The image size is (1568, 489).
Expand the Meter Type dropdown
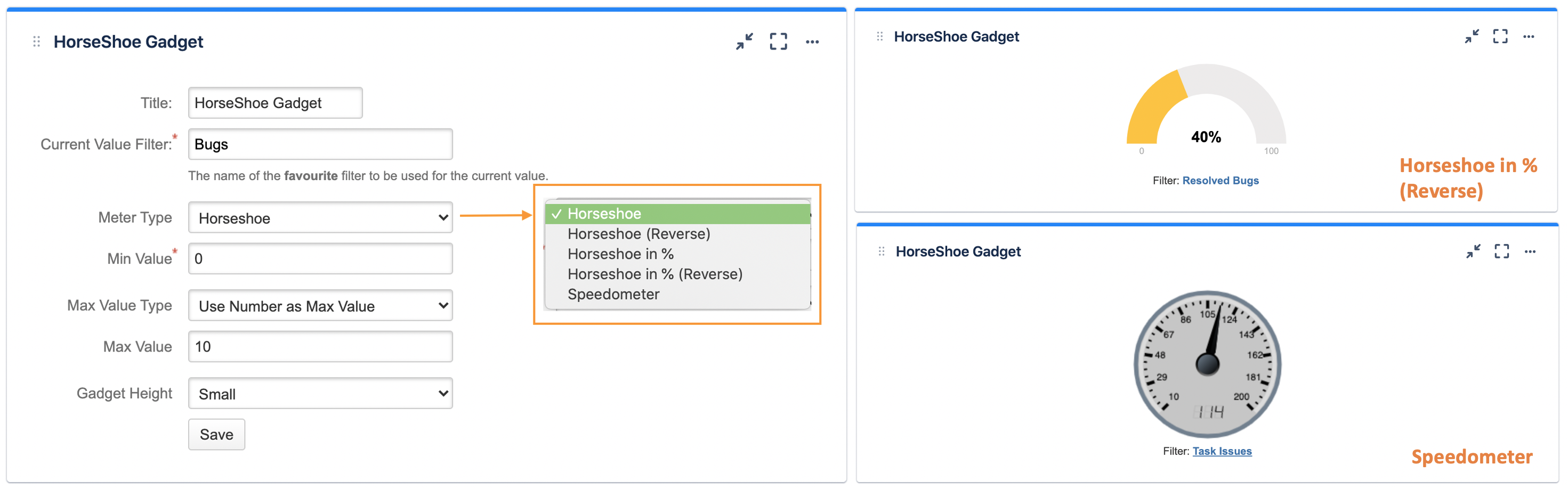320,218
